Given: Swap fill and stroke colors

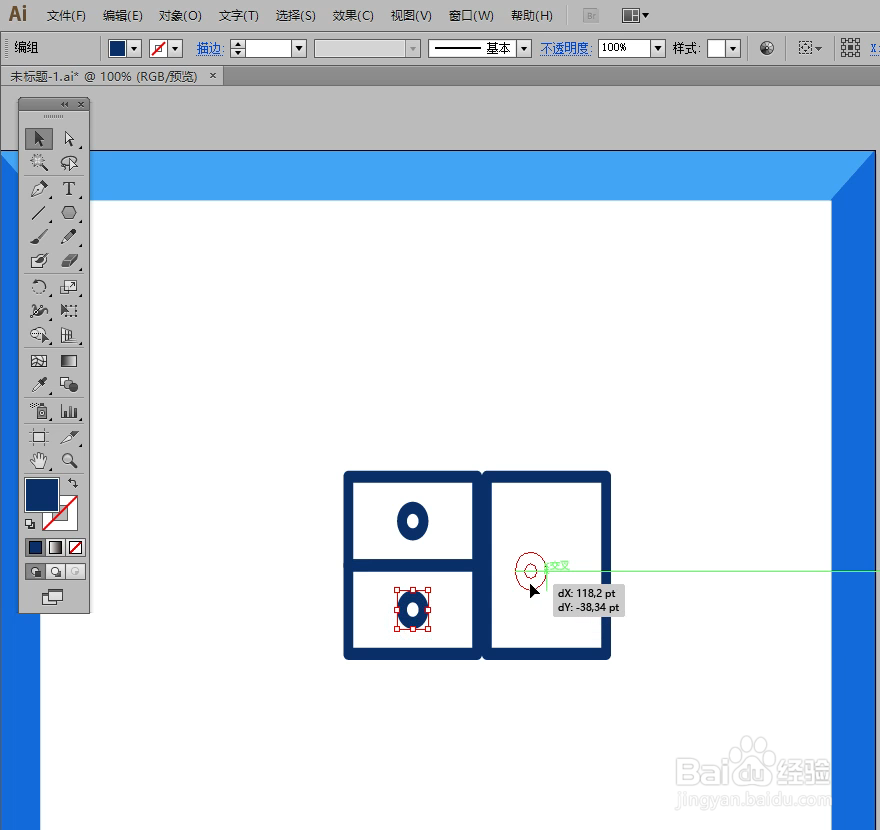Looking at the screenshot, I should click(x=73, y=483).
